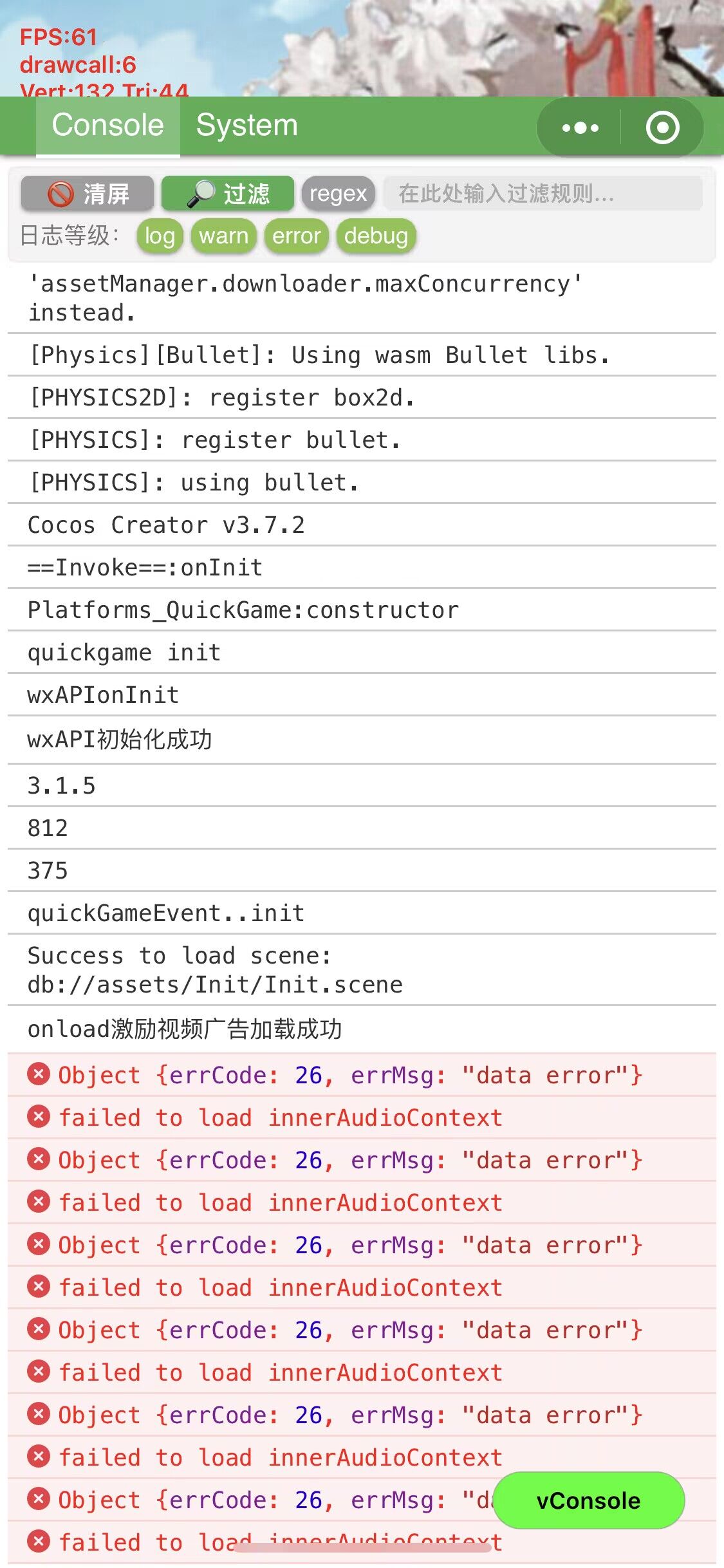Viewport: 724px width, 1568px height.
Task: Focus the filter rule input field
Action: [542, 193]
